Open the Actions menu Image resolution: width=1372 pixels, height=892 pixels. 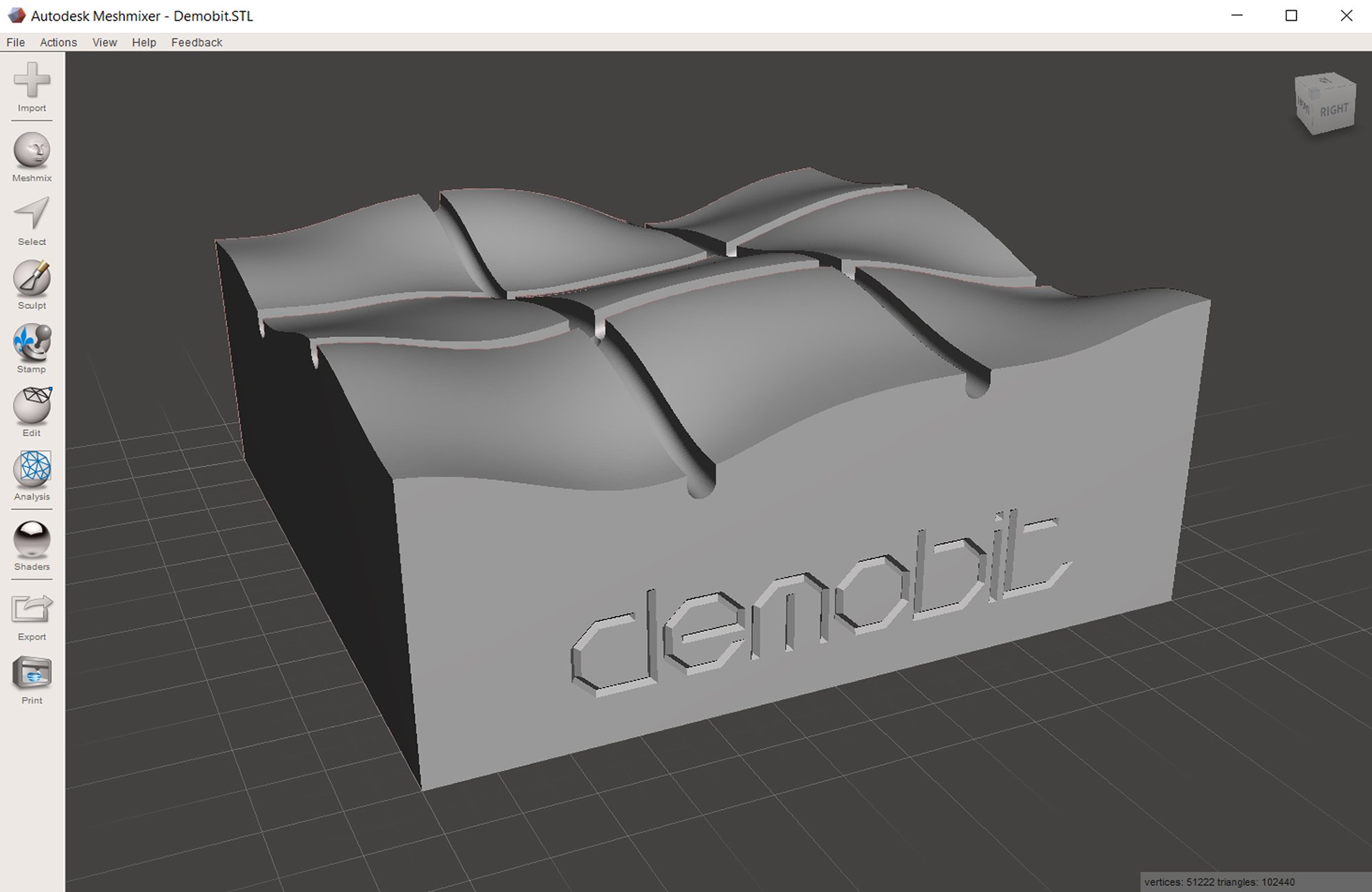(58, 43)
